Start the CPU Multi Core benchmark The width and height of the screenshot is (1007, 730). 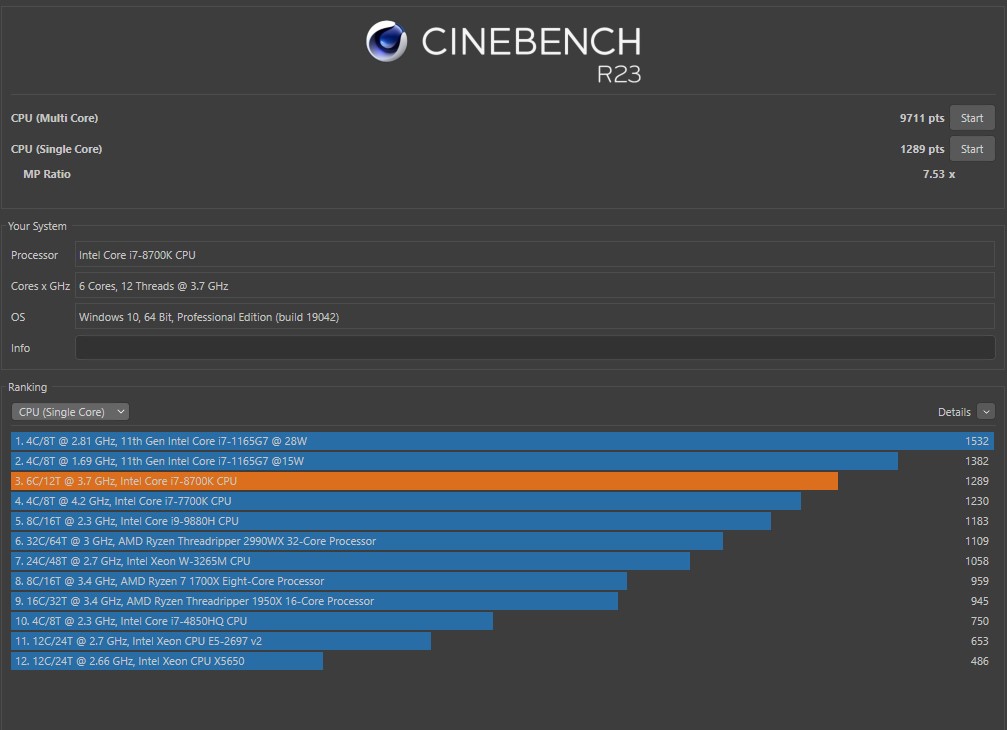coord(972,118)
